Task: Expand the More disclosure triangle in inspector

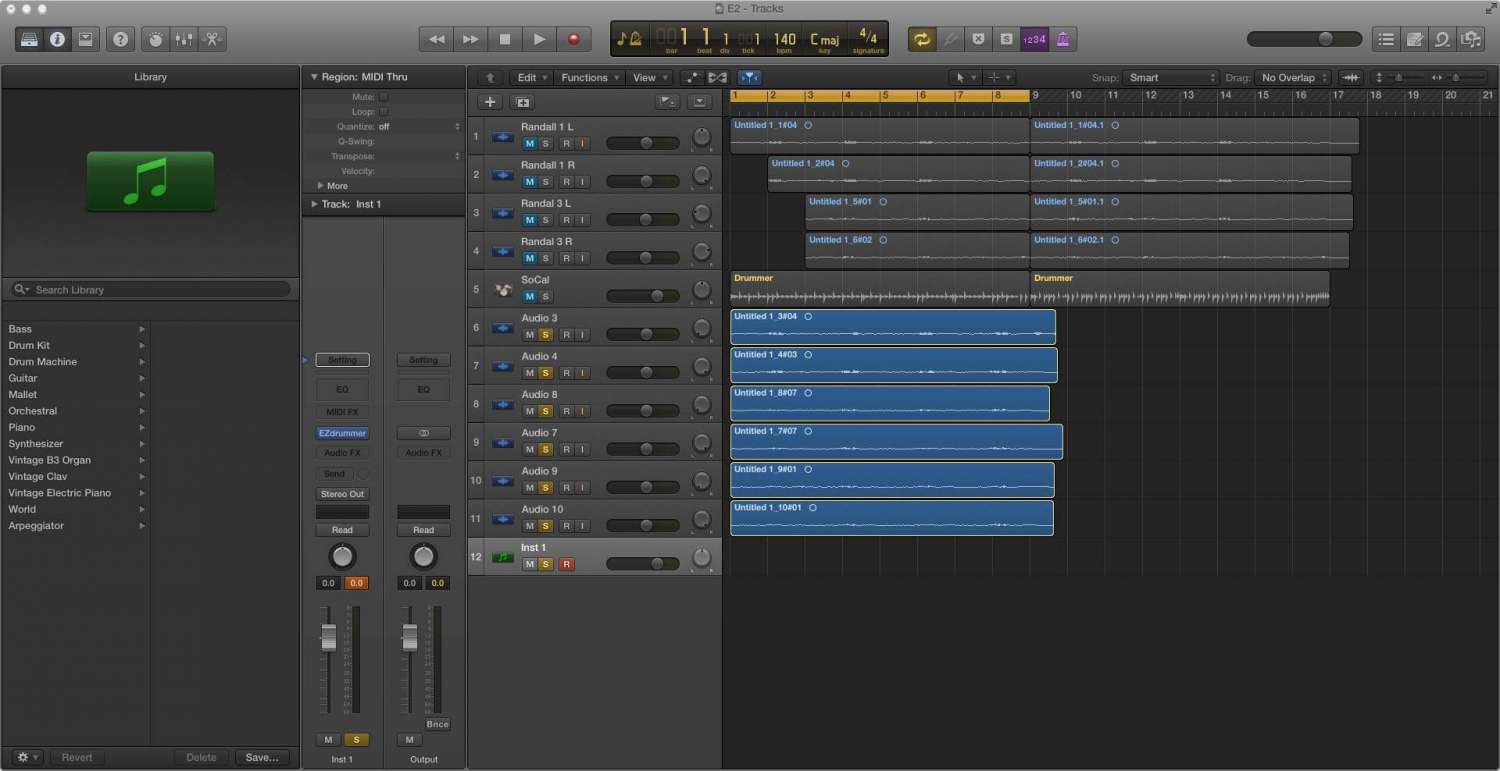Action: pyautogui.click(x=321, y=186)
